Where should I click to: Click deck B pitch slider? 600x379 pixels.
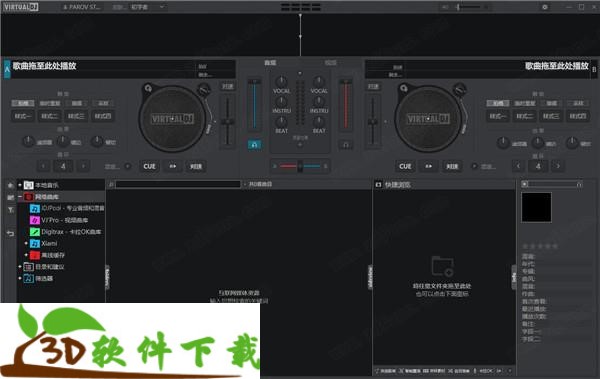[x=373, y=121]
